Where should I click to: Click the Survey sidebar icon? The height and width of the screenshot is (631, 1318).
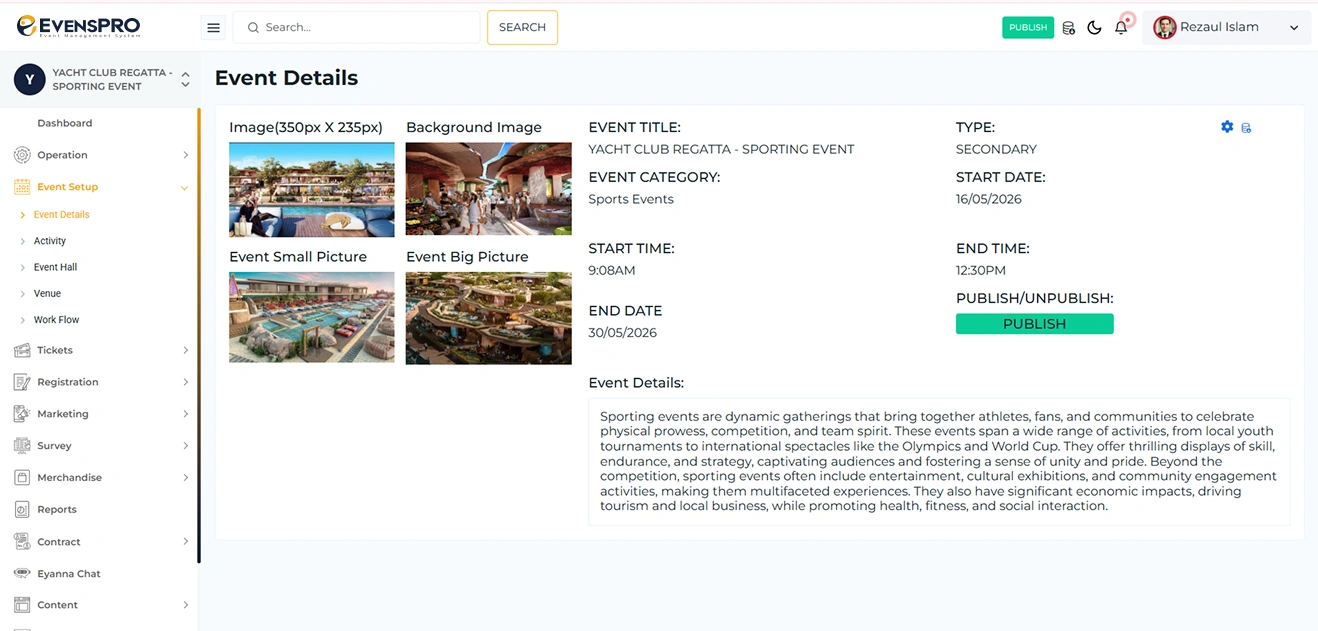click(x=22, y=446)
